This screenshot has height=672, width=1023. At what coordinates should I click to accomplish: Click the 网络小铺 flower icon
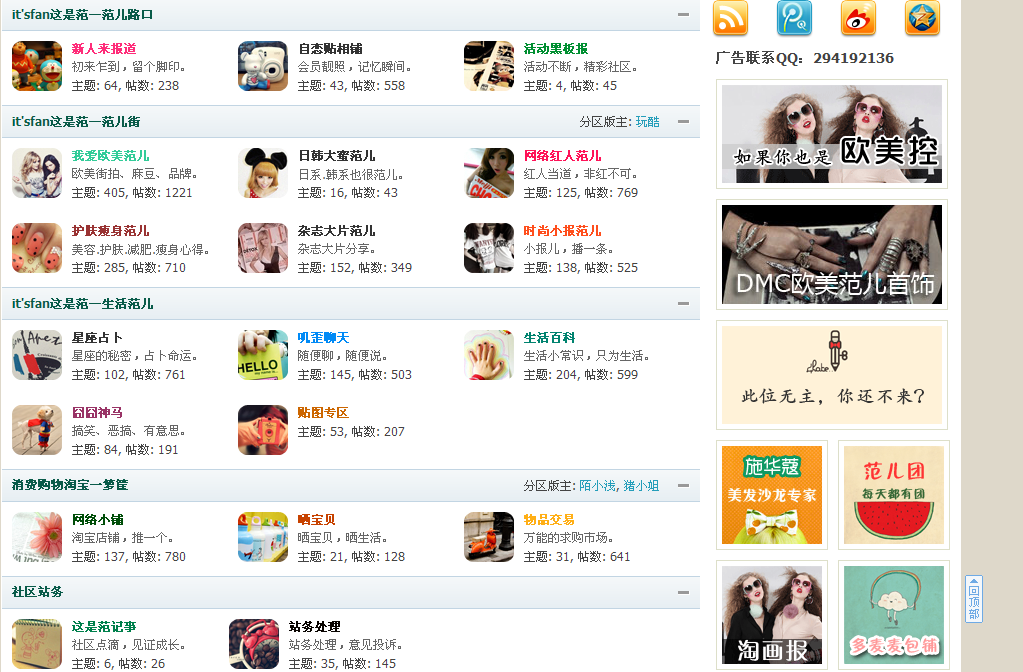(37, 537)
